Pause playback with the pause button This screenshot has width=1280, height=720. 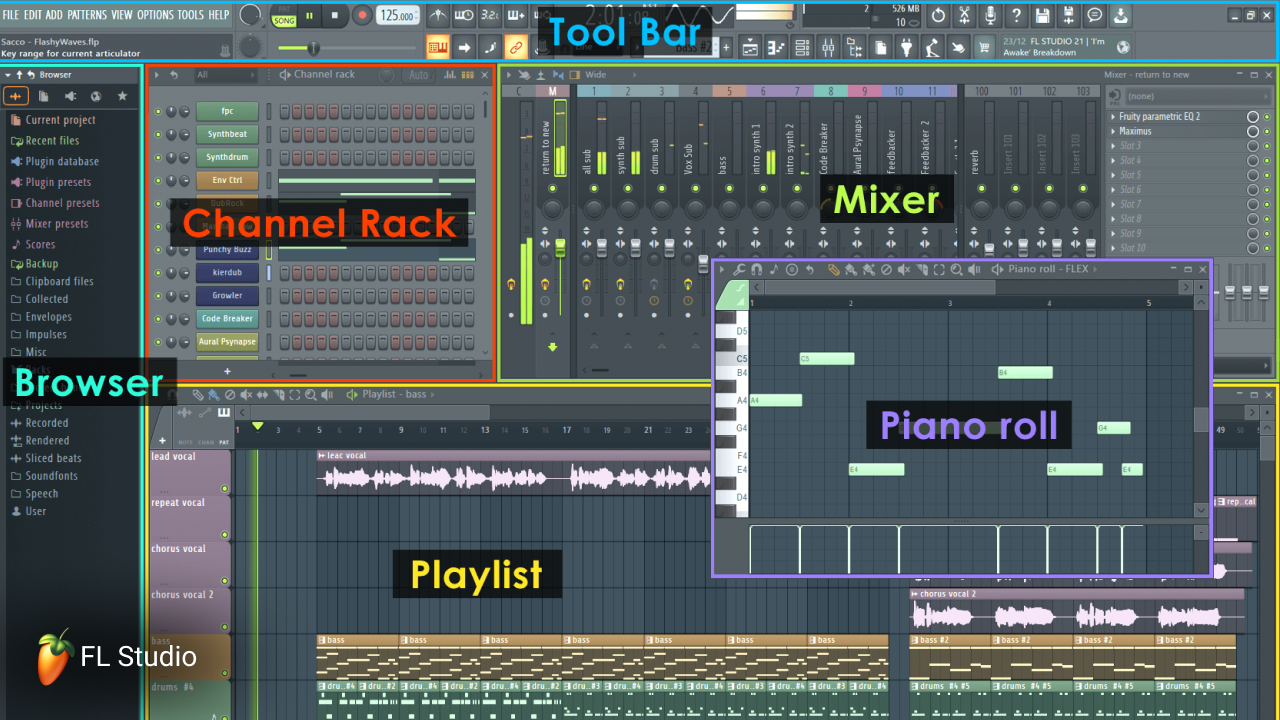click(310, 16)
